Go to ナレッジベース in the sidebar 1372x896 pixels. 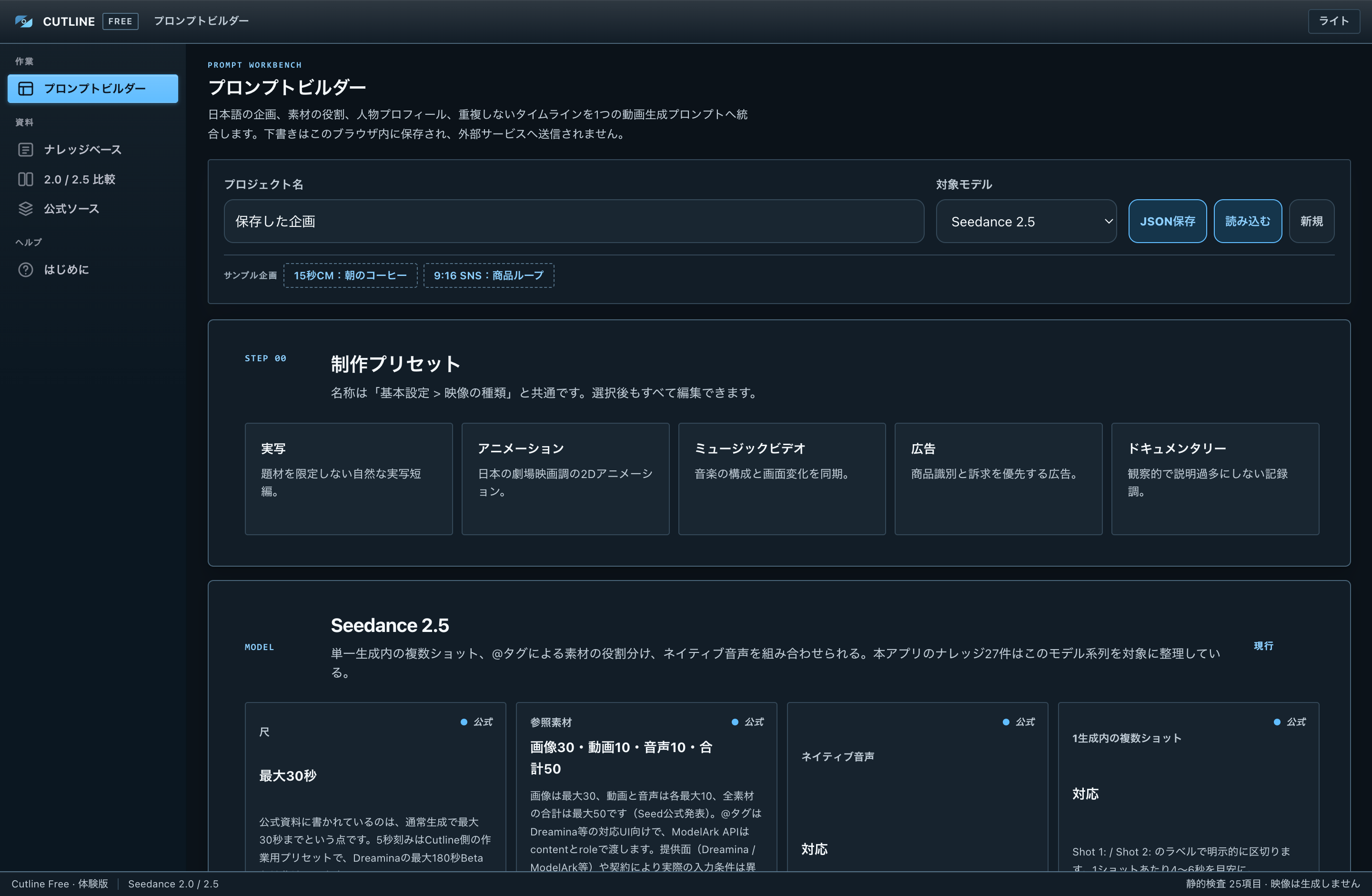tap(93, 150)
